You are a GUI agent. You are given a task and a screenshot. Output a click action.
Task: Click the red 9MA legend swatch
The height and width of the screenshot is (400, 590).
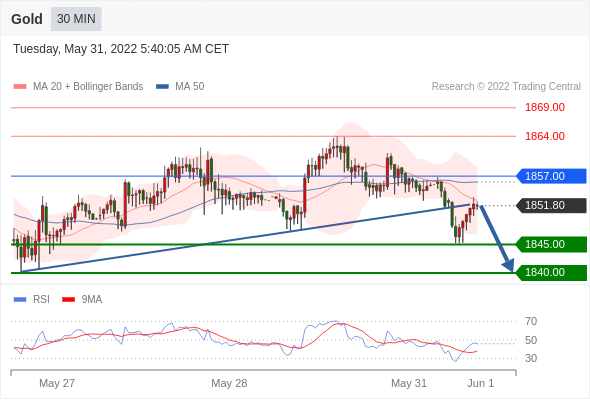pyautogui.click(x=68, y=300)
